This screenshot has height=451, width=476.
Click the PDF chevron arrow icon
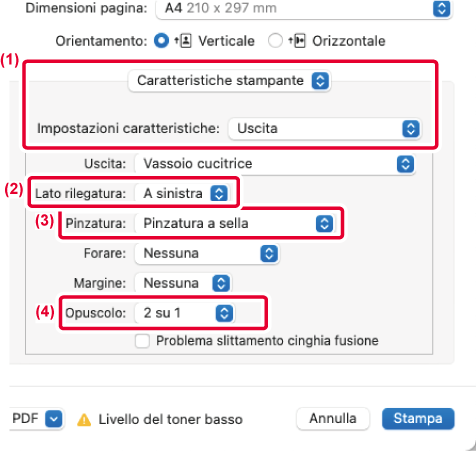54,419
